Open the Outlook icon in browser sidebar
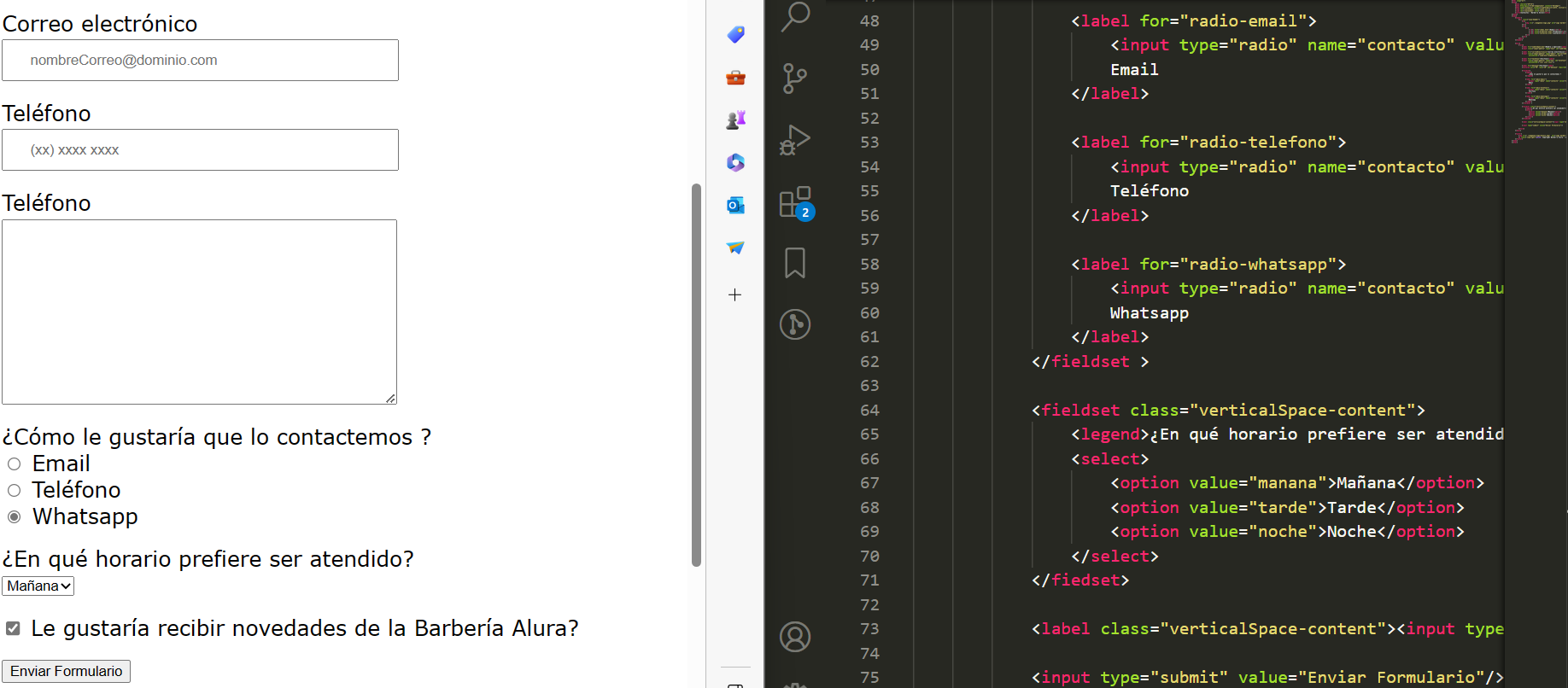1568x688 pixels. [735, 205]
